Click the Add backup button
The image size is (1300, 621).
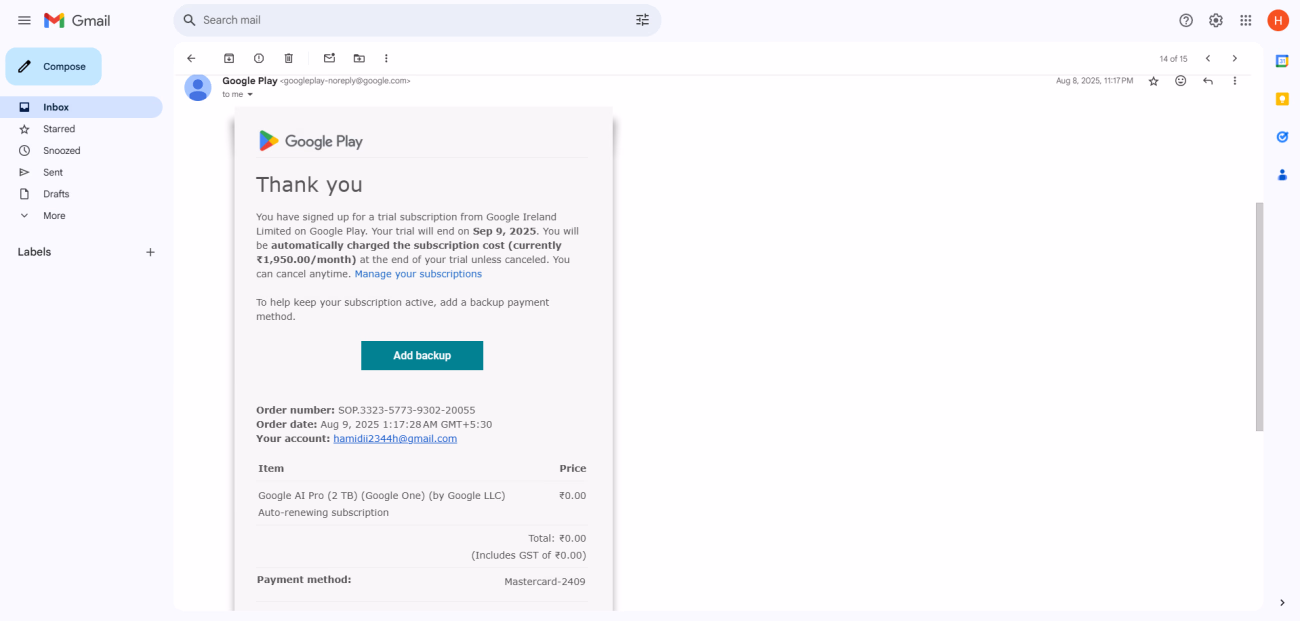pos(422,355)
